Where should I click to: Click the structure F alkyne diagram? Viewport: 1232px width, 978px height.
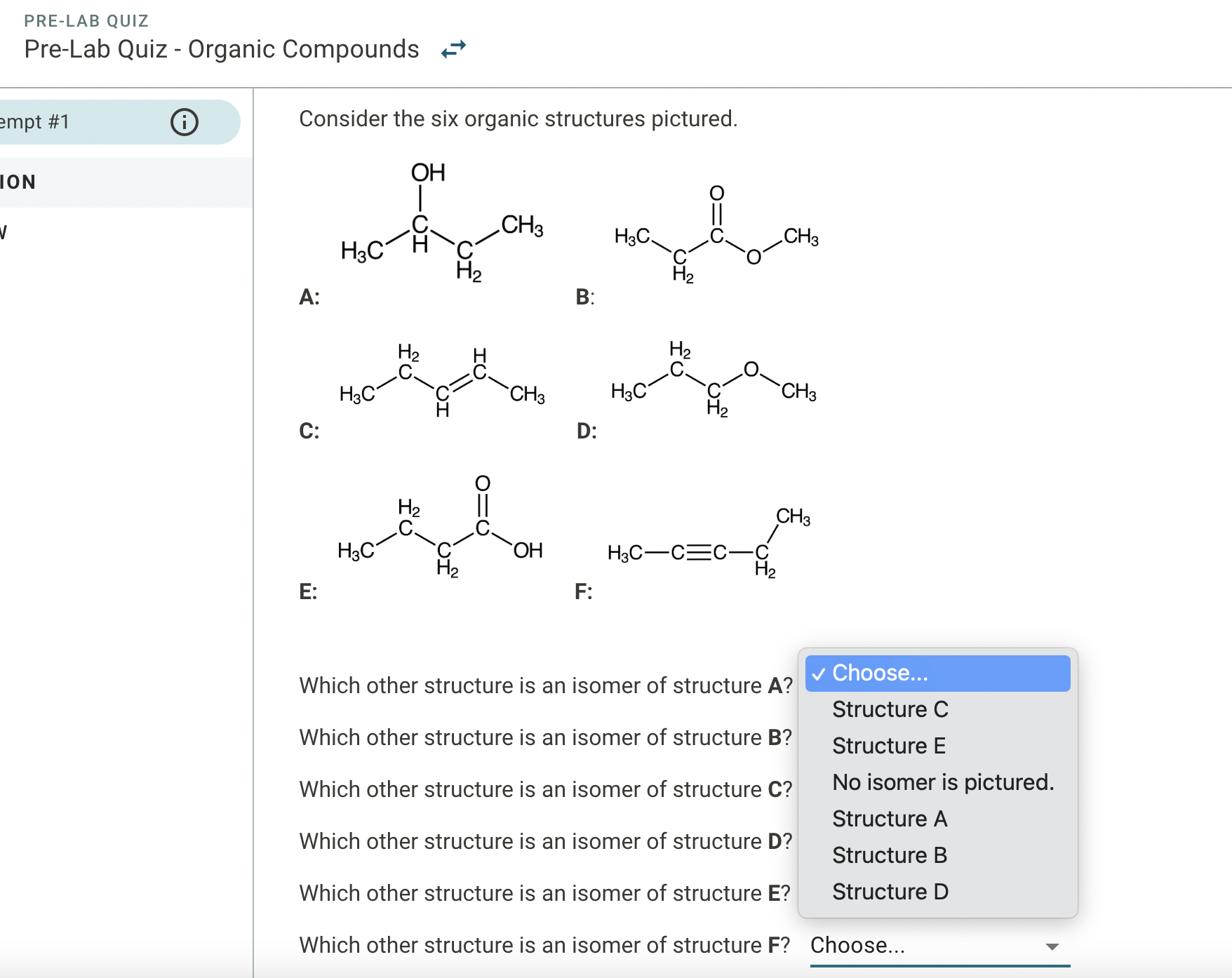click(x=709, y=544)
